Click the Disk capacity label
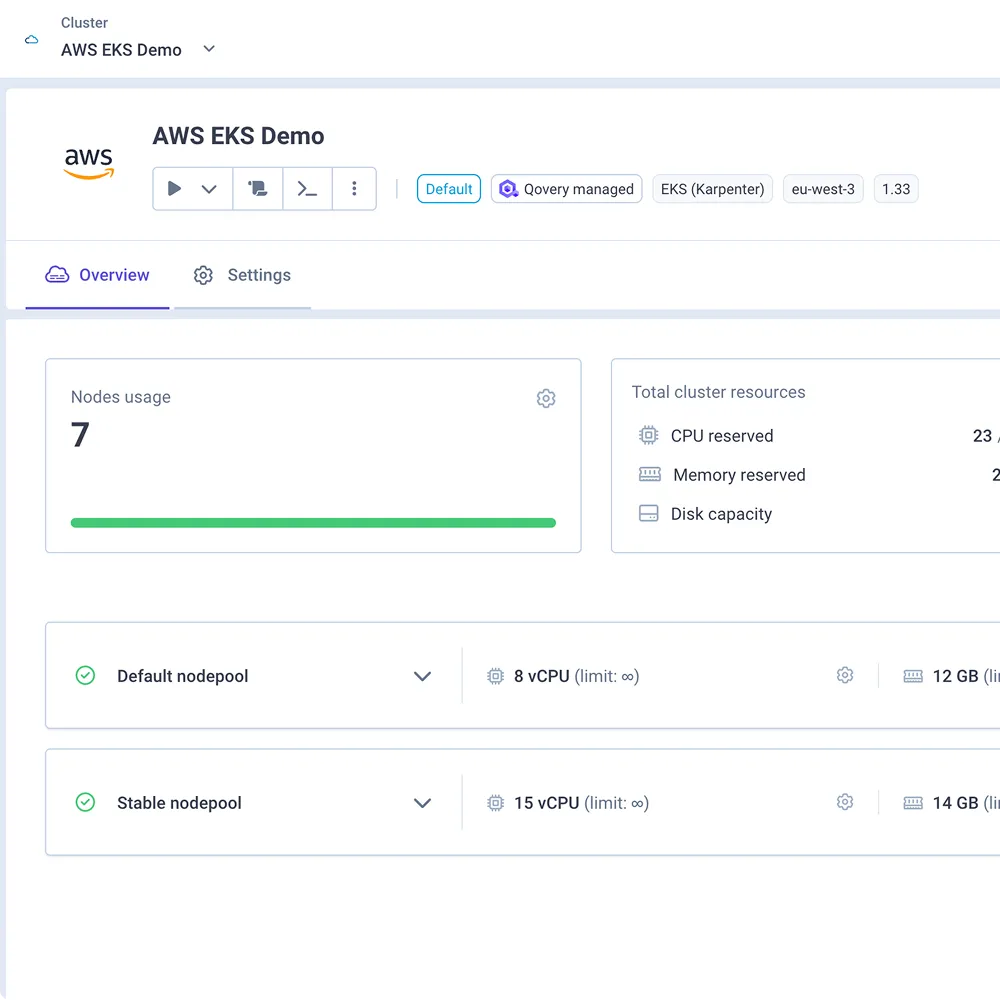Image resolution: width=1000 pixels, height=1000 pixels. pyautogui.click(x=721, y=515)
